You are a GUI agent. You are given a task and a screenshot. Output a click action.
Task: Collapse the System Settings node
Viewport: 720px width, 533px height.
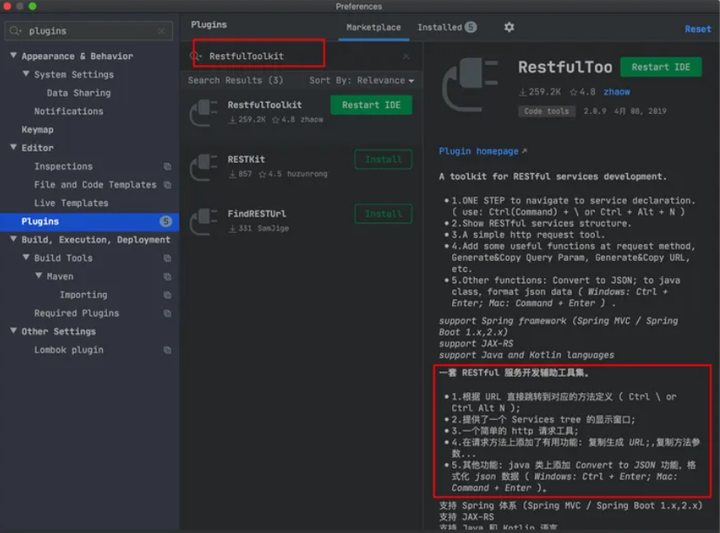(x=26, y=74)
